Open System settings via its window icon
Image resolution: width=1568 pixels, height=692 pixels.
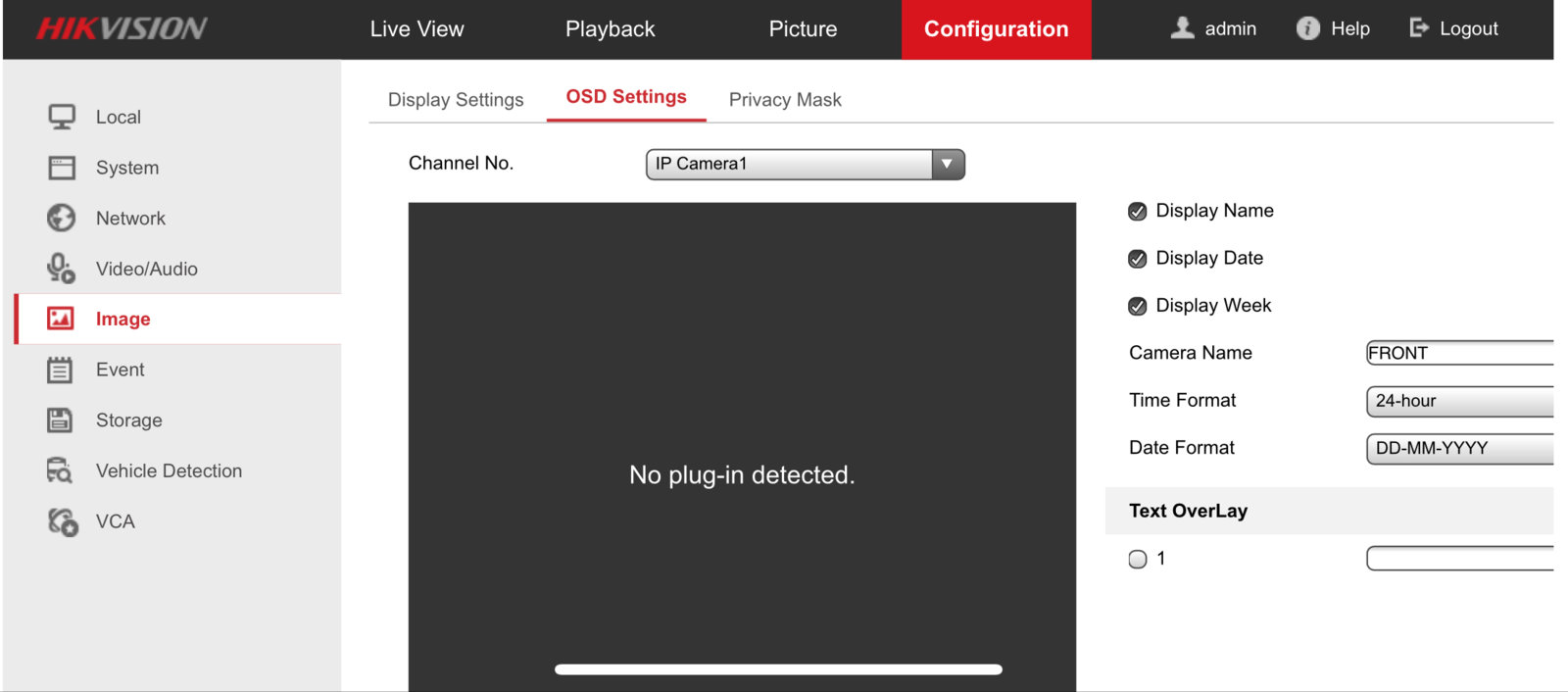pyautogui.click(x=62, y=168)
